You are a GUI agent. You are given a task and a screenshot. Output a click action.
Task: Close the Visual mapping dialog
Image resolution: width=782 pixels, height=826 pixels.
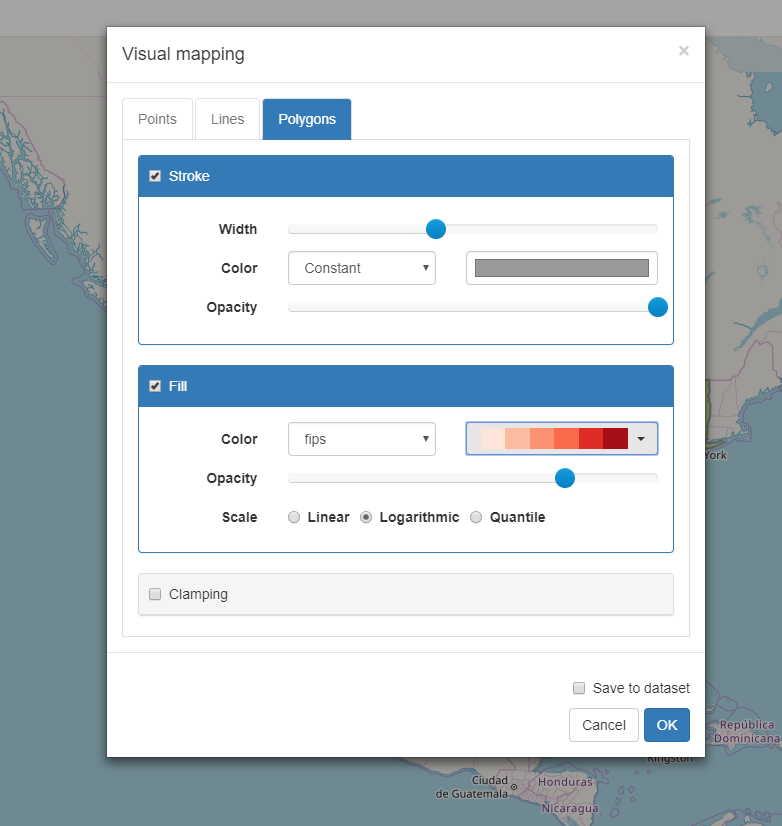(683, 51)
